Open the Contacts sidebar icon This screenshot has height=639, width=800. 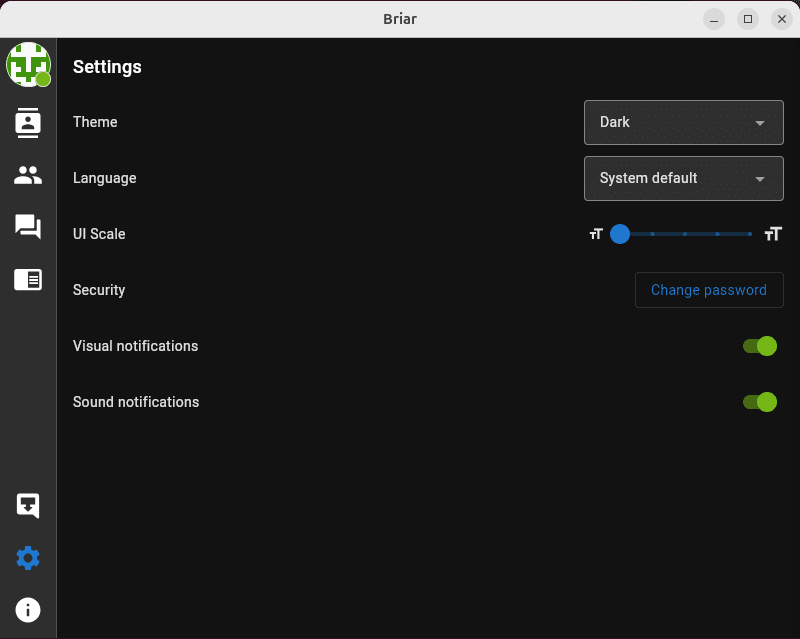pyautogui.click(x=28, y=122)
